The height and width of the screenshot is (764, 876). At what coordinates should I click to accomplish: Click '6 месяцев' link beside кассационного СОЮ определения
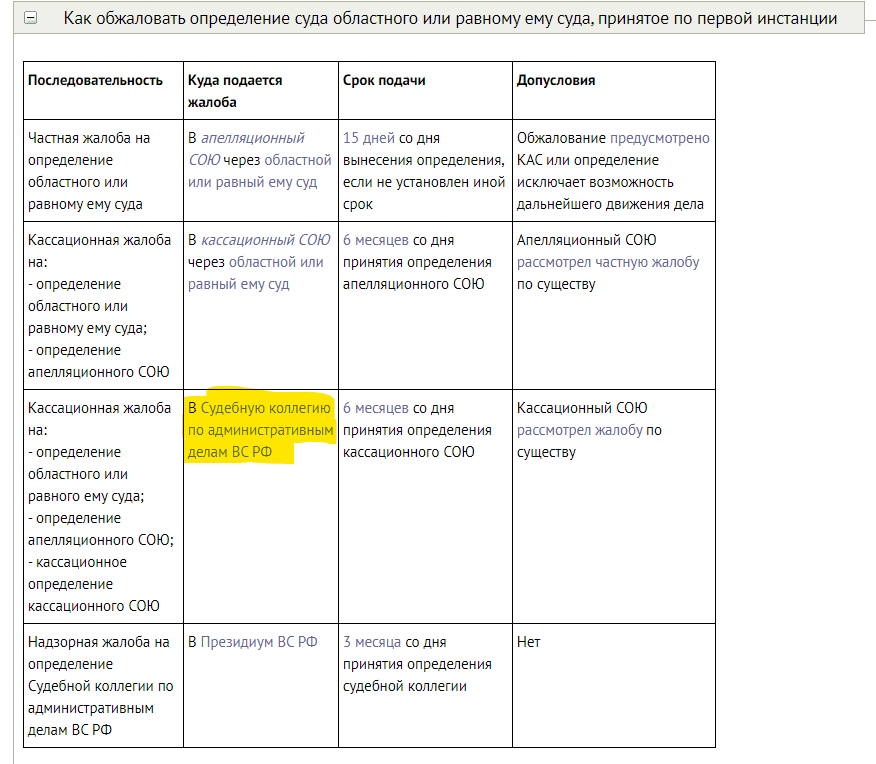coord(375,408)
